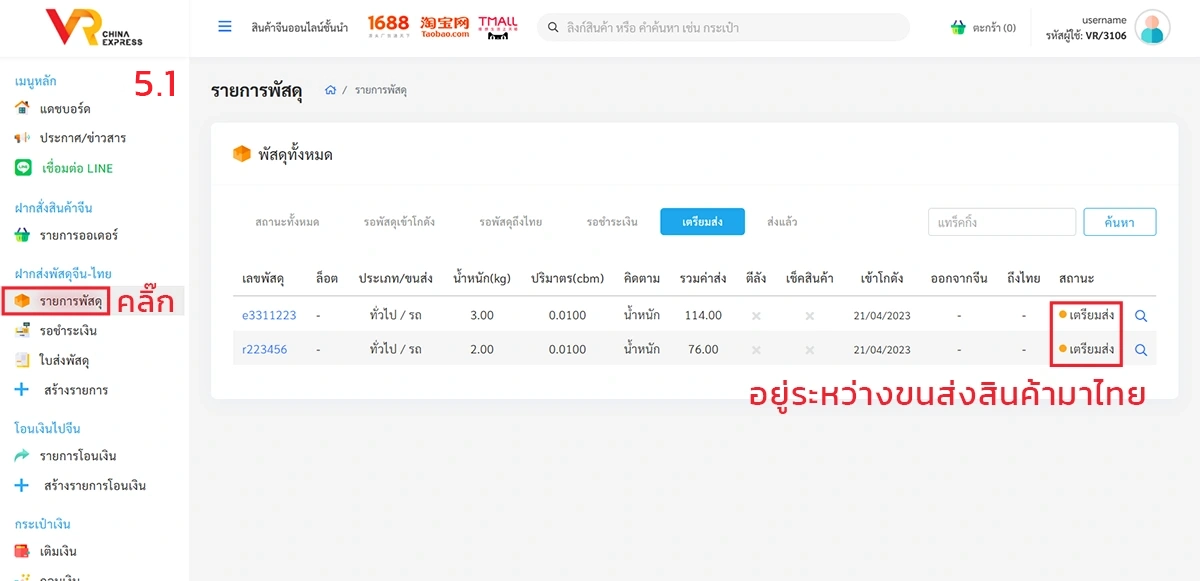This screenshot has width=1200, height=581.
Task: Click the hamburger menu icon
Action: [x=225, y=27]
